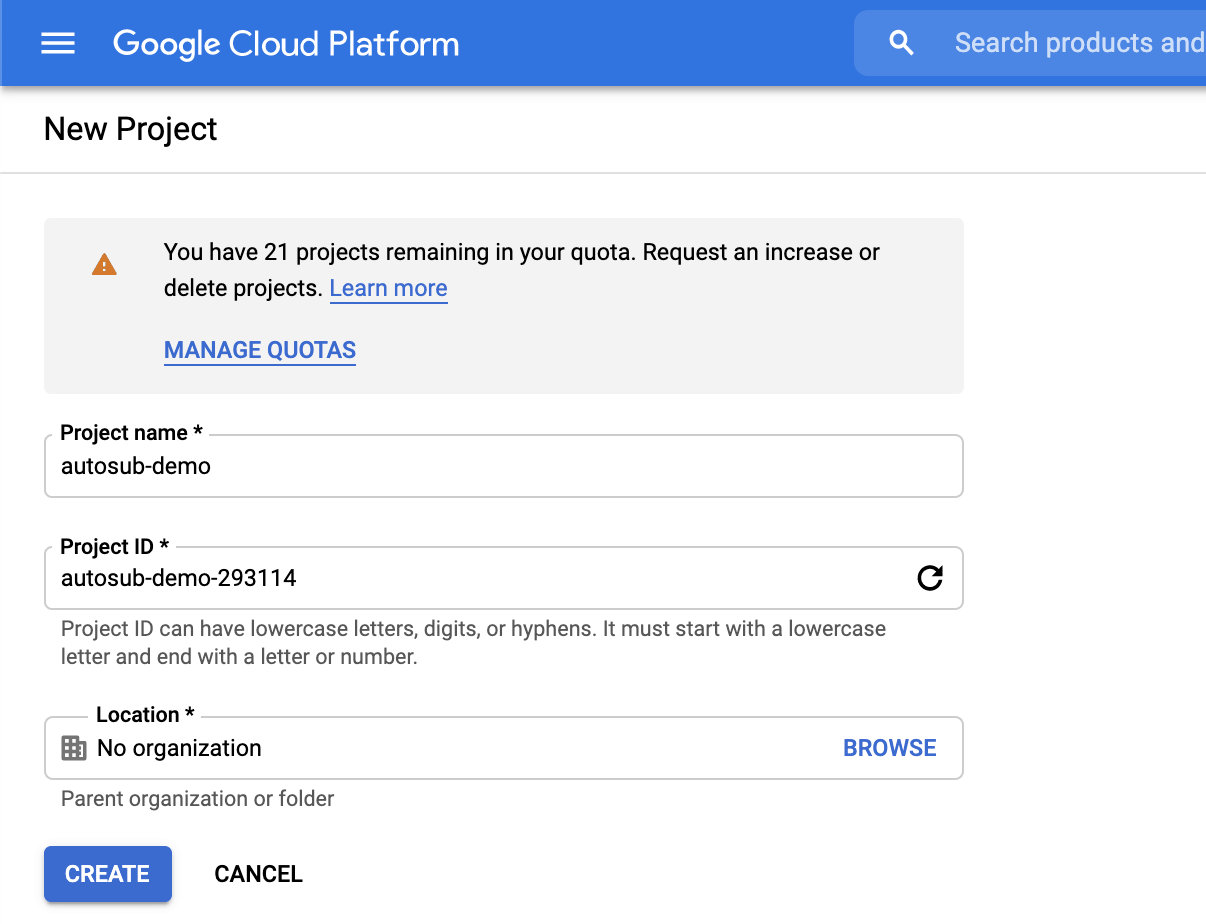1206x924 pixels.
Task: Open the MANAGE QUOTAS link
Action: click(260, 351)
